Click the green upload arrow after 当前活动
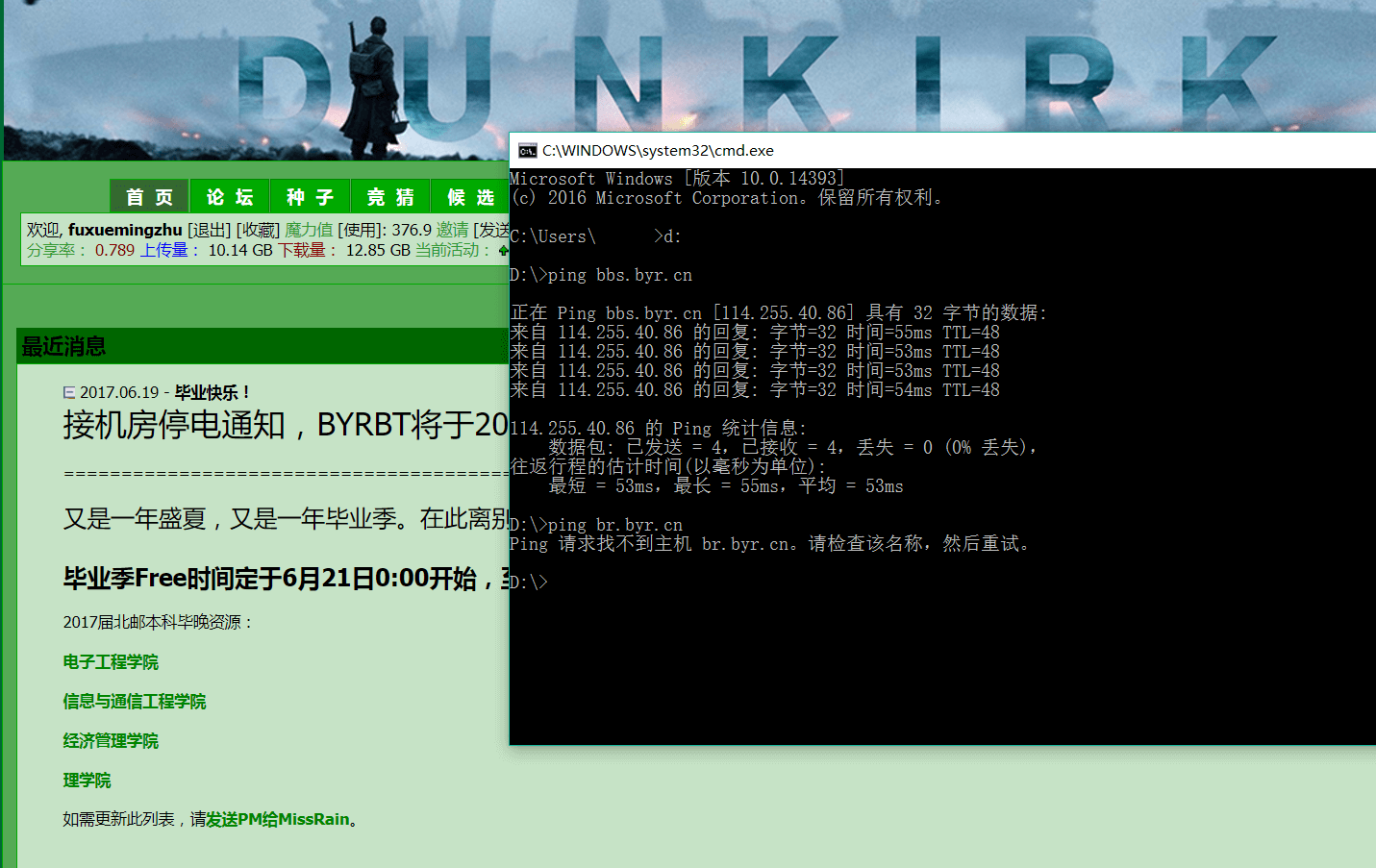Screen dimensions: 1376x868 pyautogui.click(x=503, y=251)
